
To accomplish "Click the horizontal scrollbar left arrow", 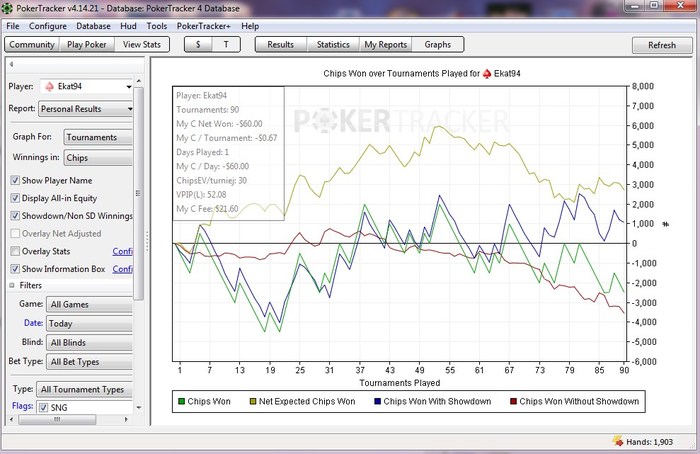I will tap(12, 420).
